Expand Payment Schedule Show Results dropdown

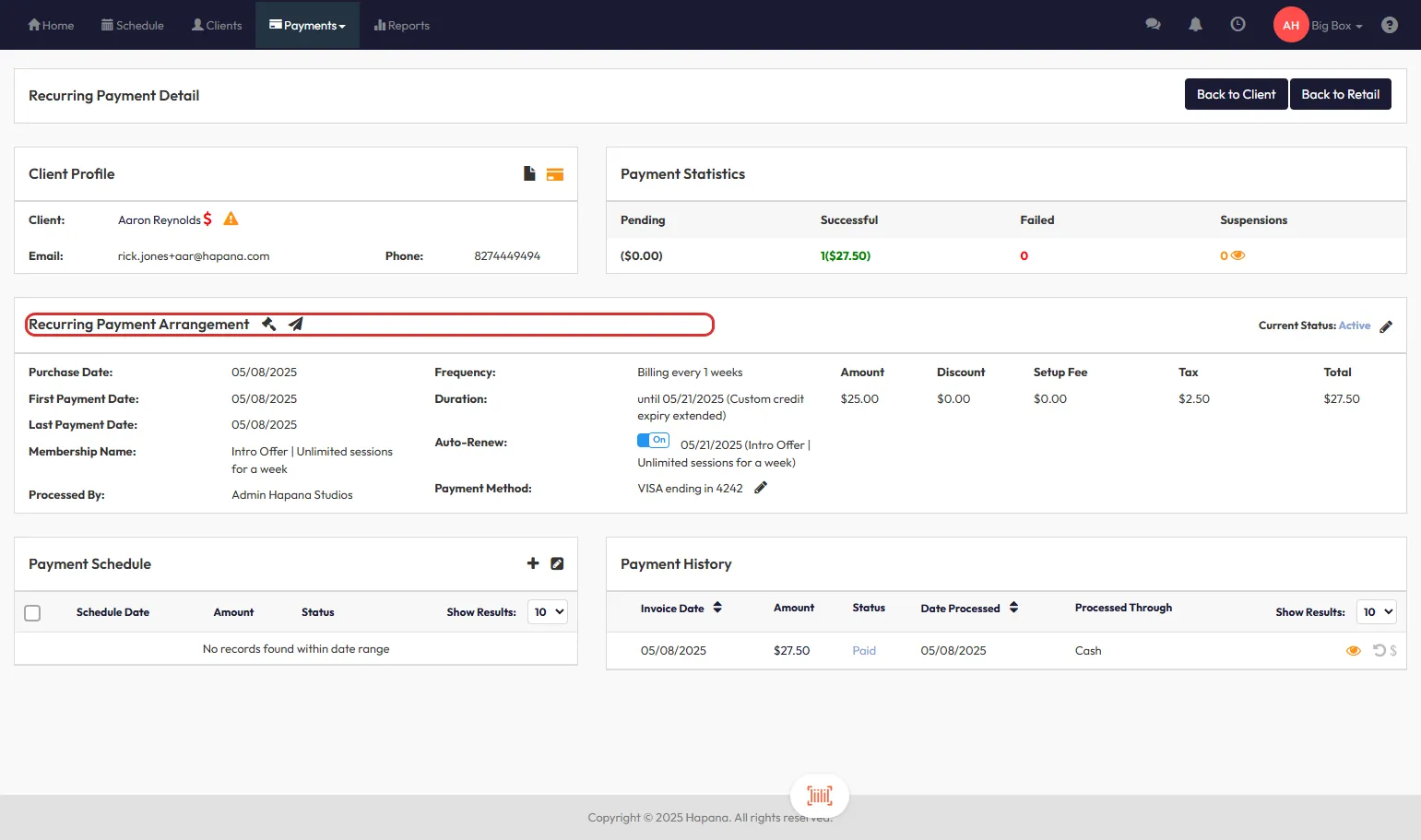[x=548, y=612]
